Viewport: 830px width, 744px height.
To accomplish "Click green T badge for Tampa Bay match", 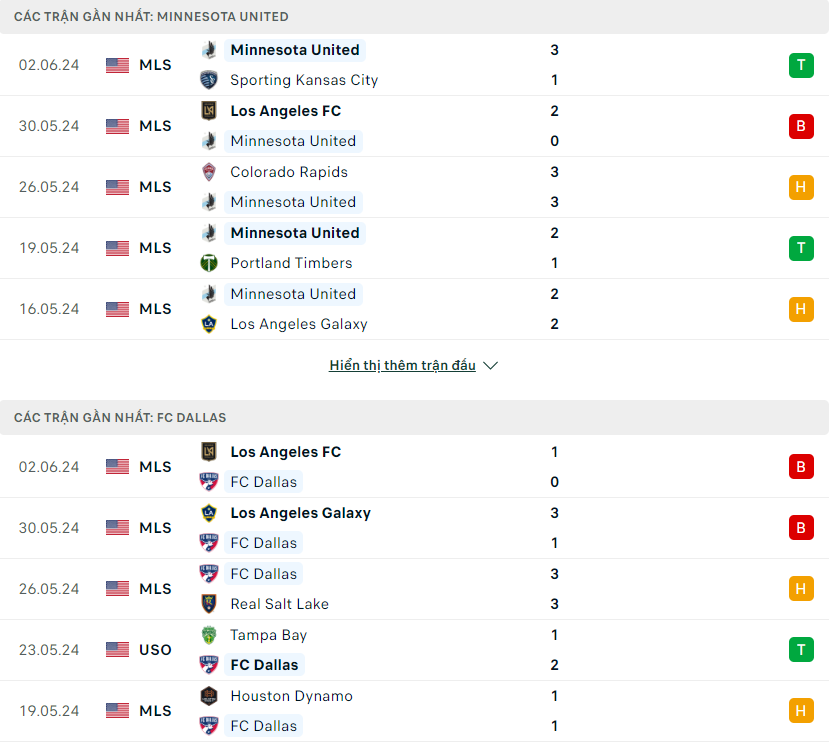I will [801, 649].
